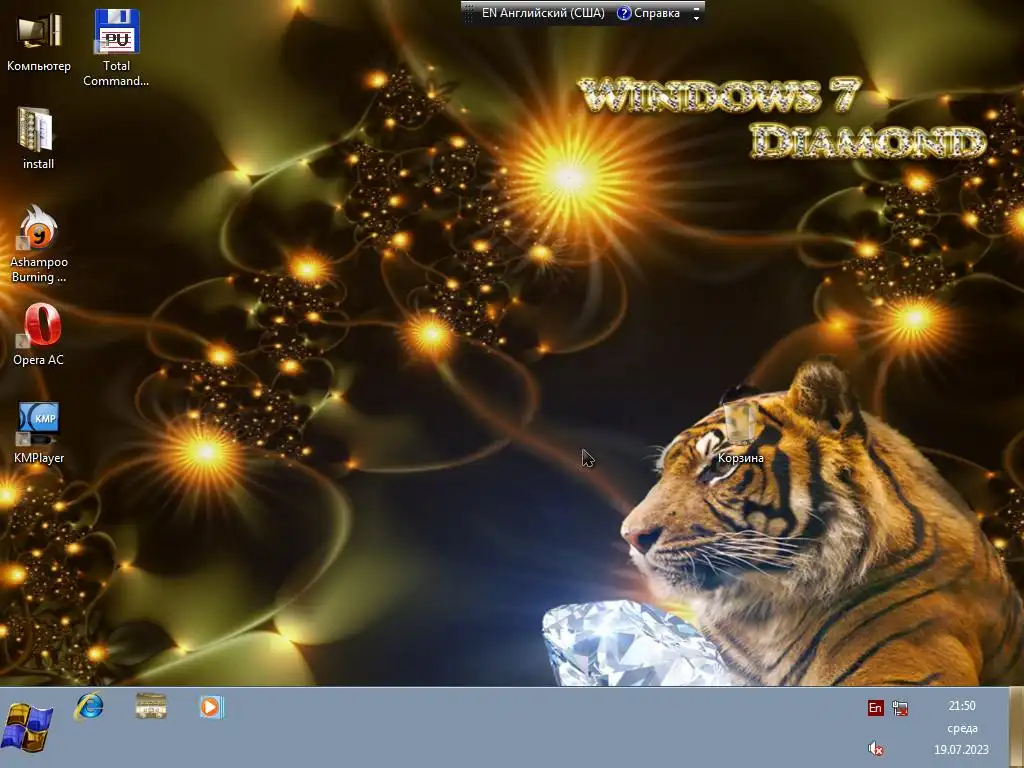Open the Компьютер desktop icon
Screen dimensions: 1024x768
39,43
